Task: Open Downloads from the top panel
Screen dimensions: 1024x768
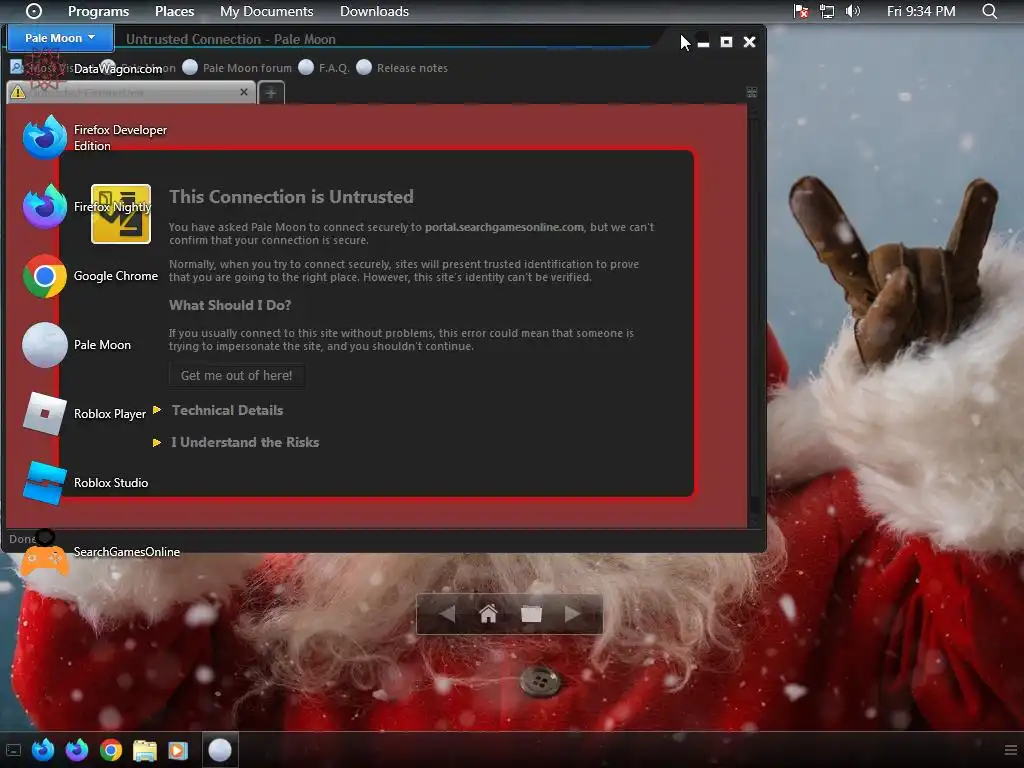Action: (374, 11)
